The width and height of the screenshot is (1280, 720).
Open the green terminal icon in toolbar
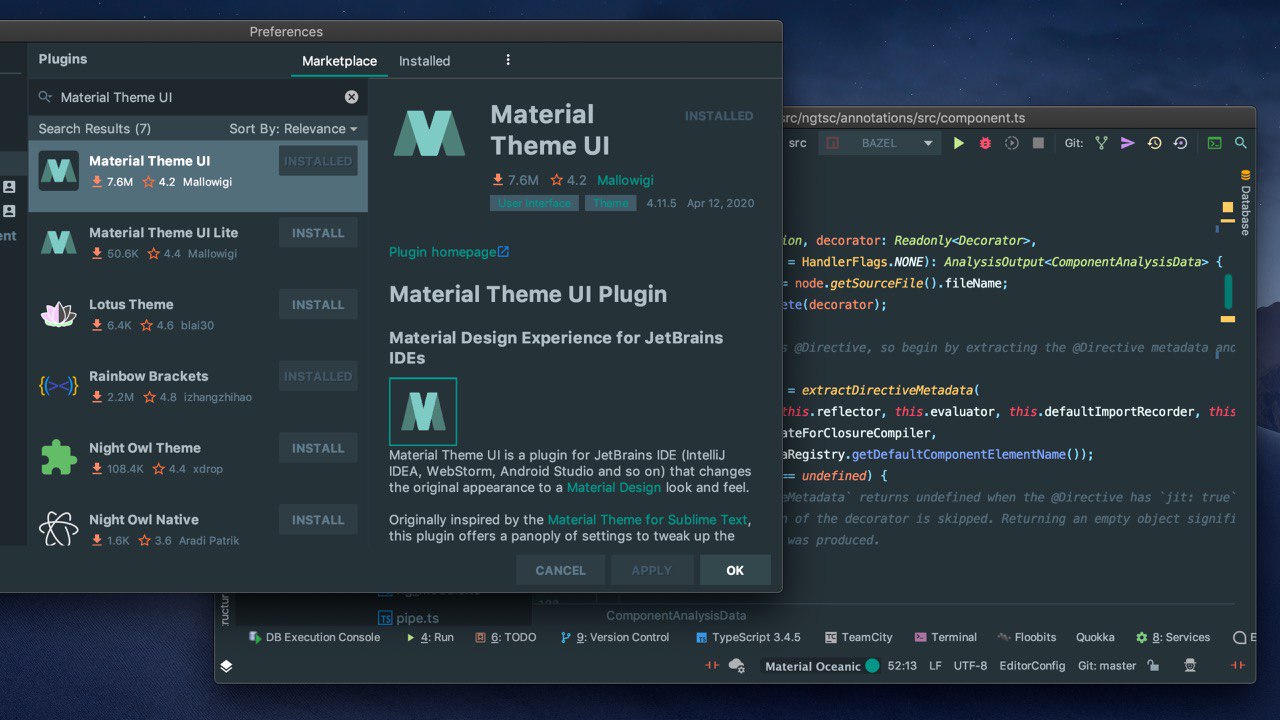point(1214,143)
